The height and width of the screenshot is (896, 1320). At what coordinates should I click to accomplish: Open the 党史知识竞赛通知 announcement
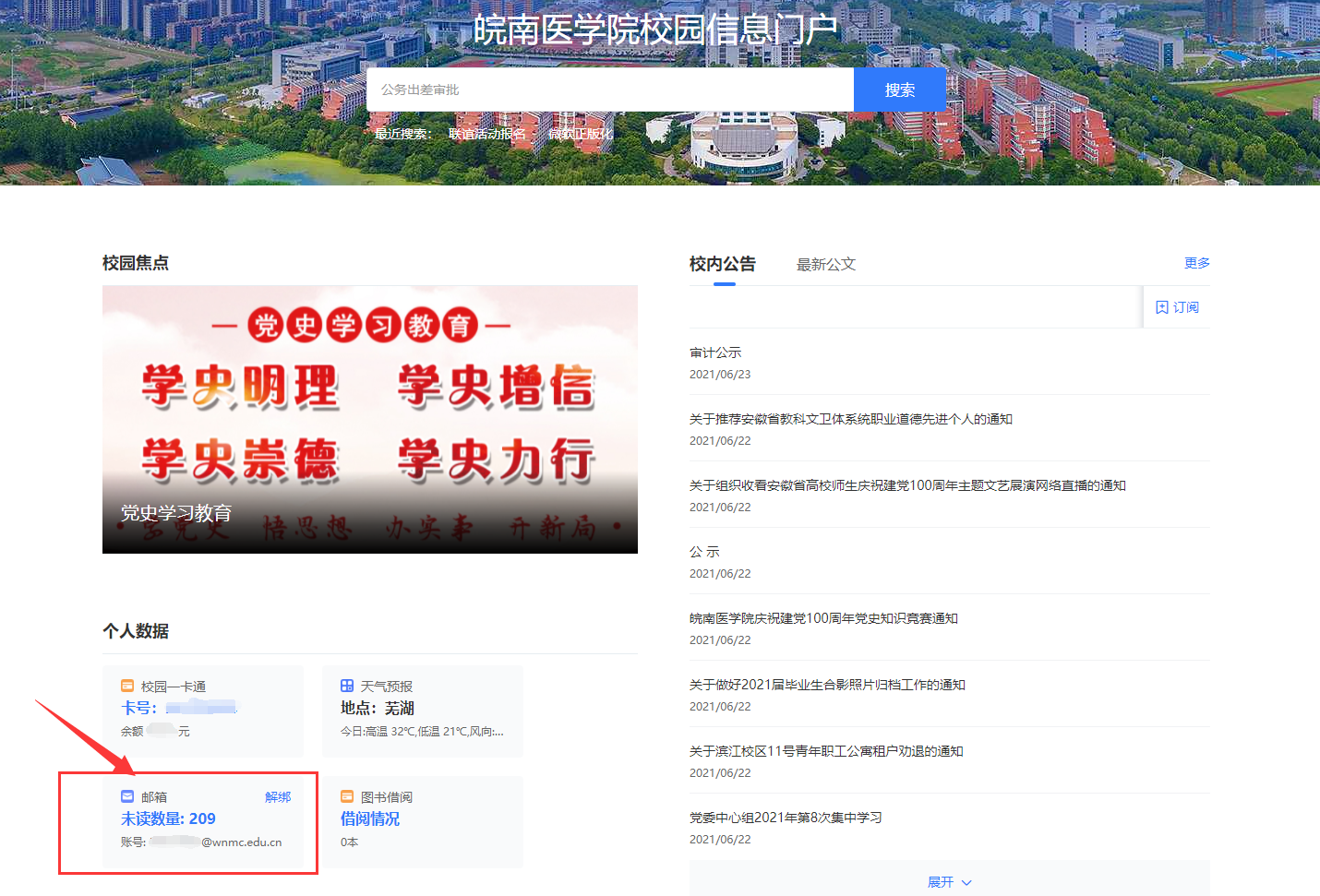(x=823, y=618)
